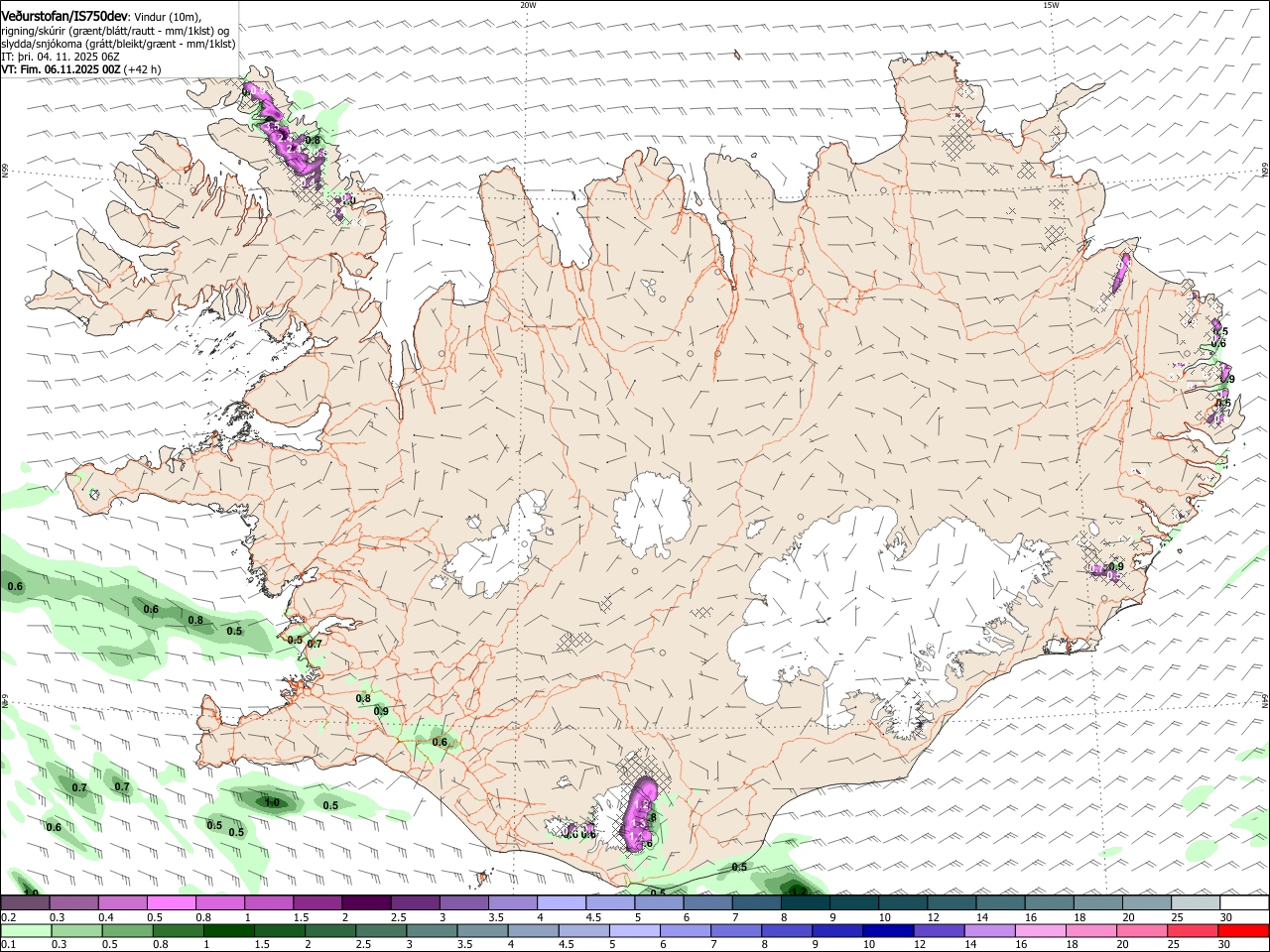Screen dimensions: 1270x952
Task: Pick the crimson rain swatch at 25
Action: pos(1194,931)
